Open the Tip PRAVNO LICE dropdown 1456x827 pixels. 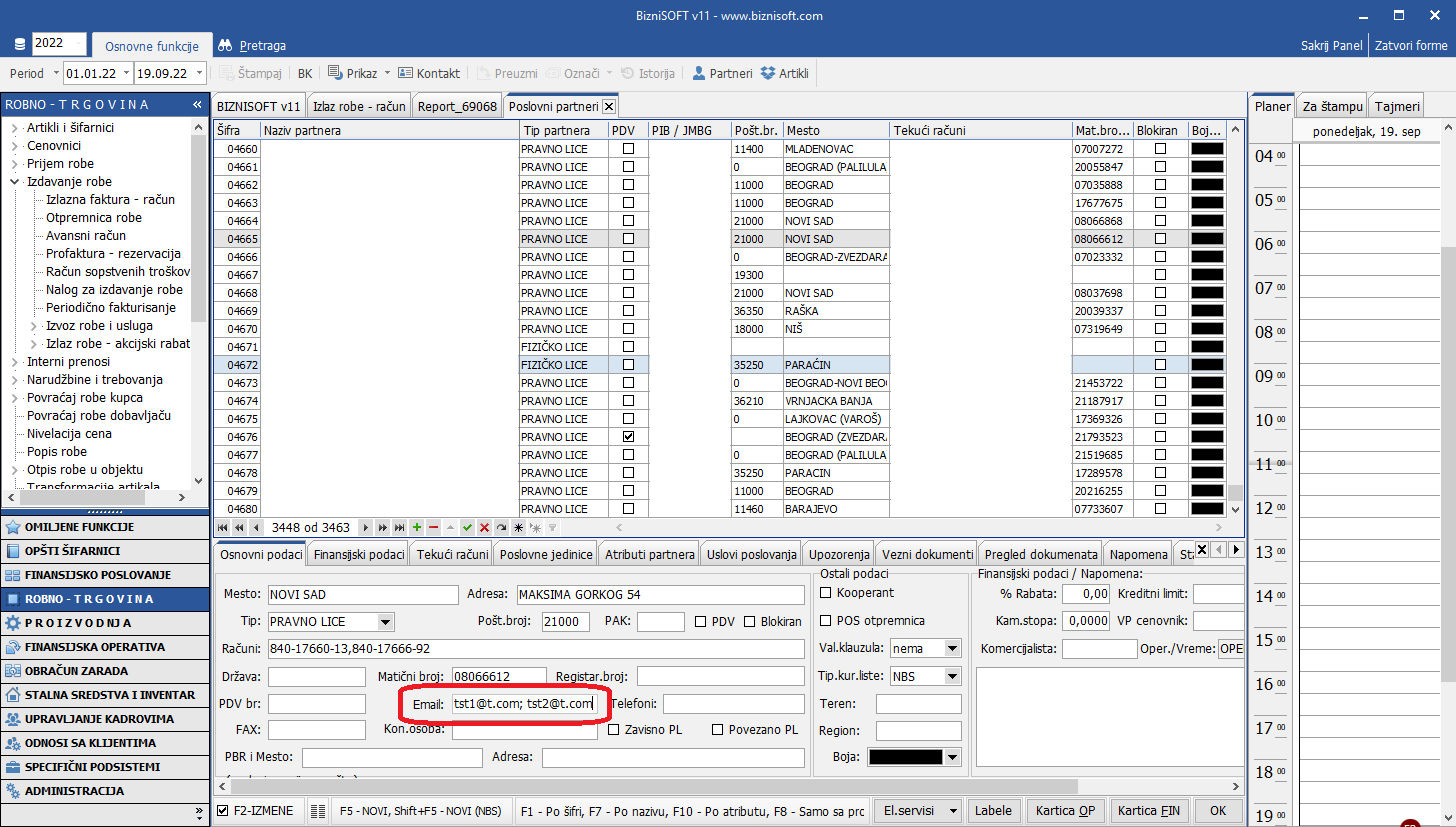click(x=386, y=622)
